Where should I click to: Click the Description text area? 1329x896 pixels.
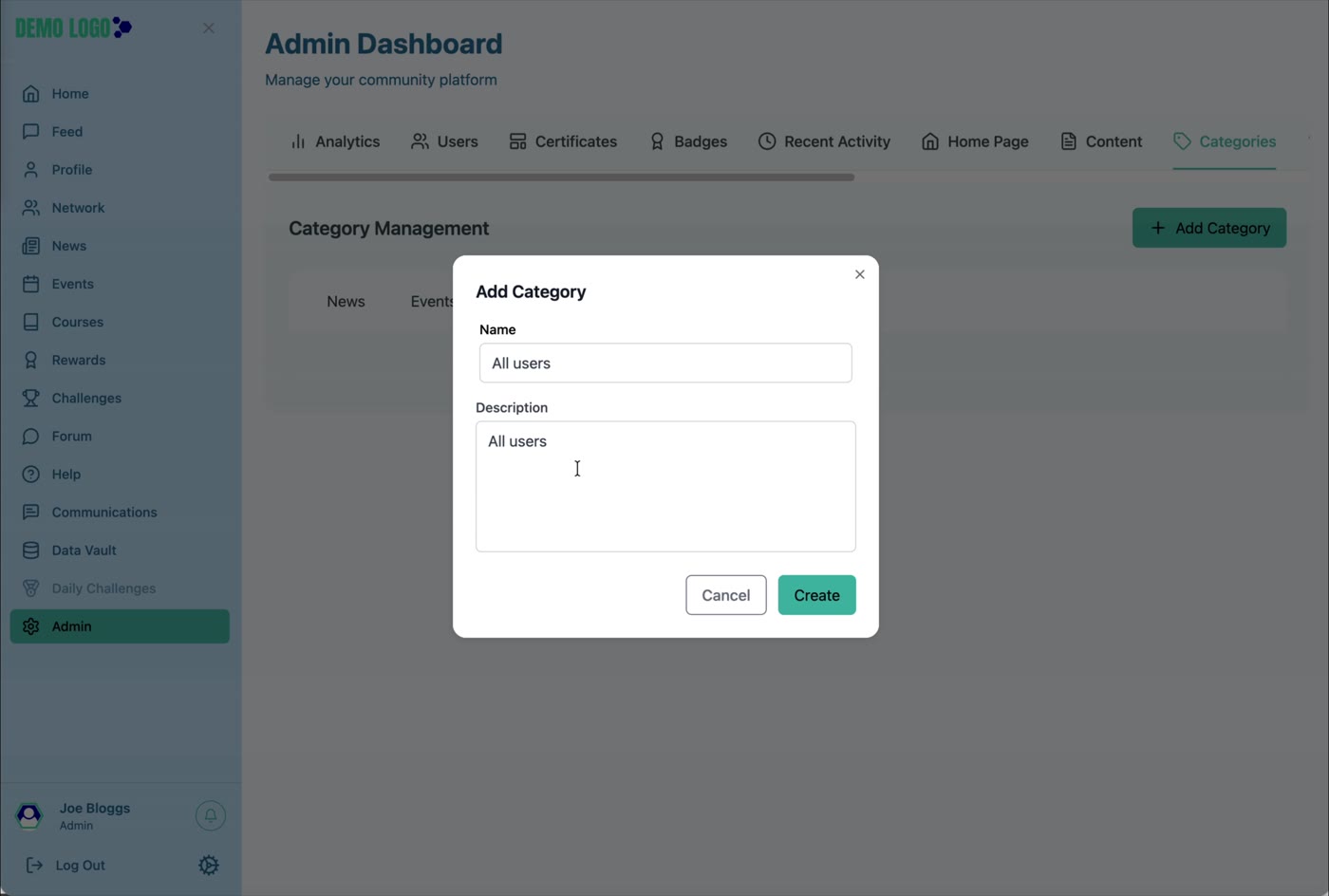(x=665, y=486)
